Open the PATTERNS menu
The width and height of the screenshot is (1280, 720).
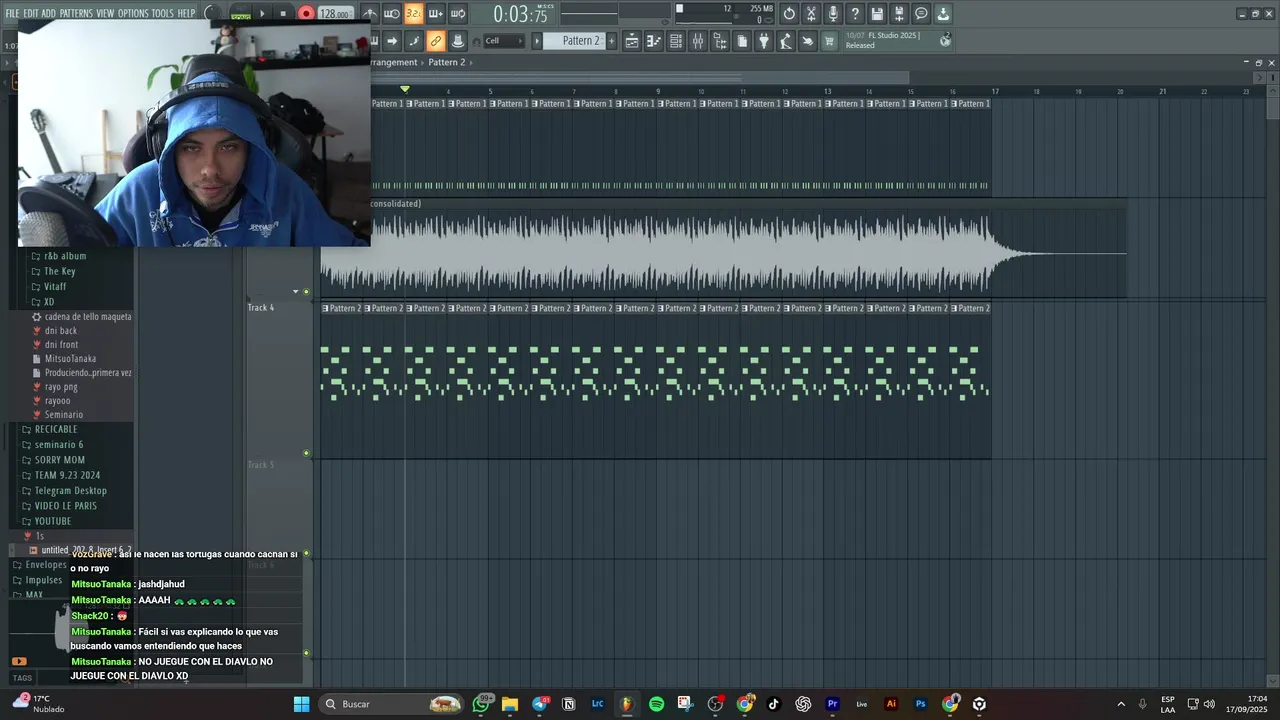point(76,13)
